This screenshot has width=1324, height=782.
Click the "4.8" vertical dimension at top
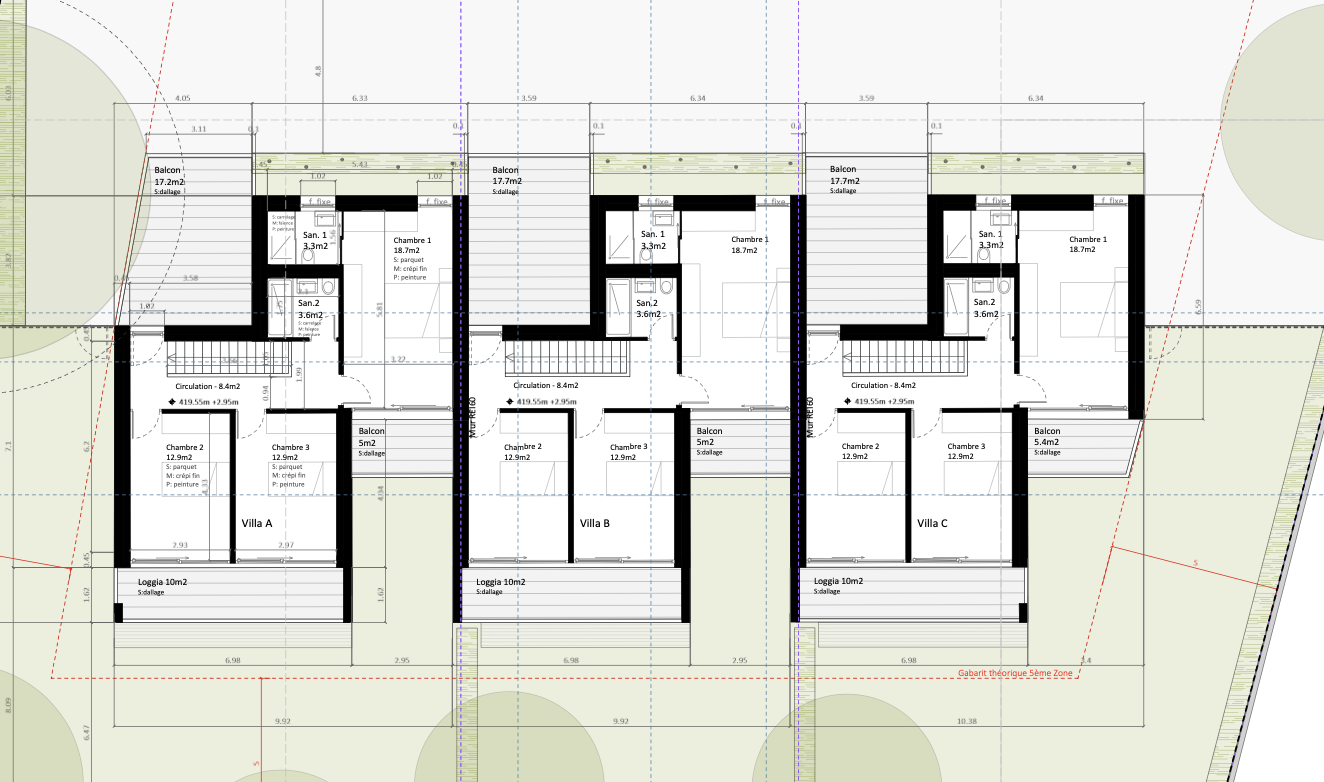[318, 71]
